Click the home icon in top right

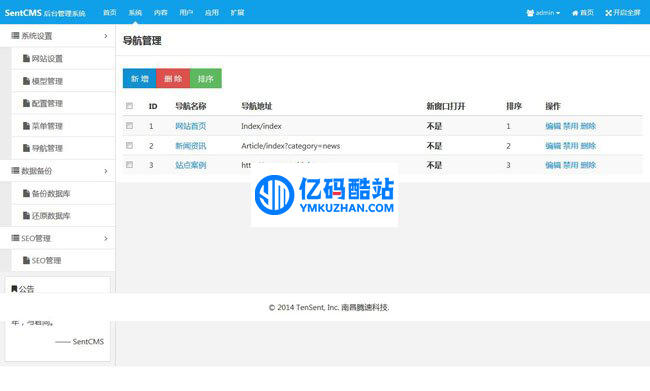575,13
